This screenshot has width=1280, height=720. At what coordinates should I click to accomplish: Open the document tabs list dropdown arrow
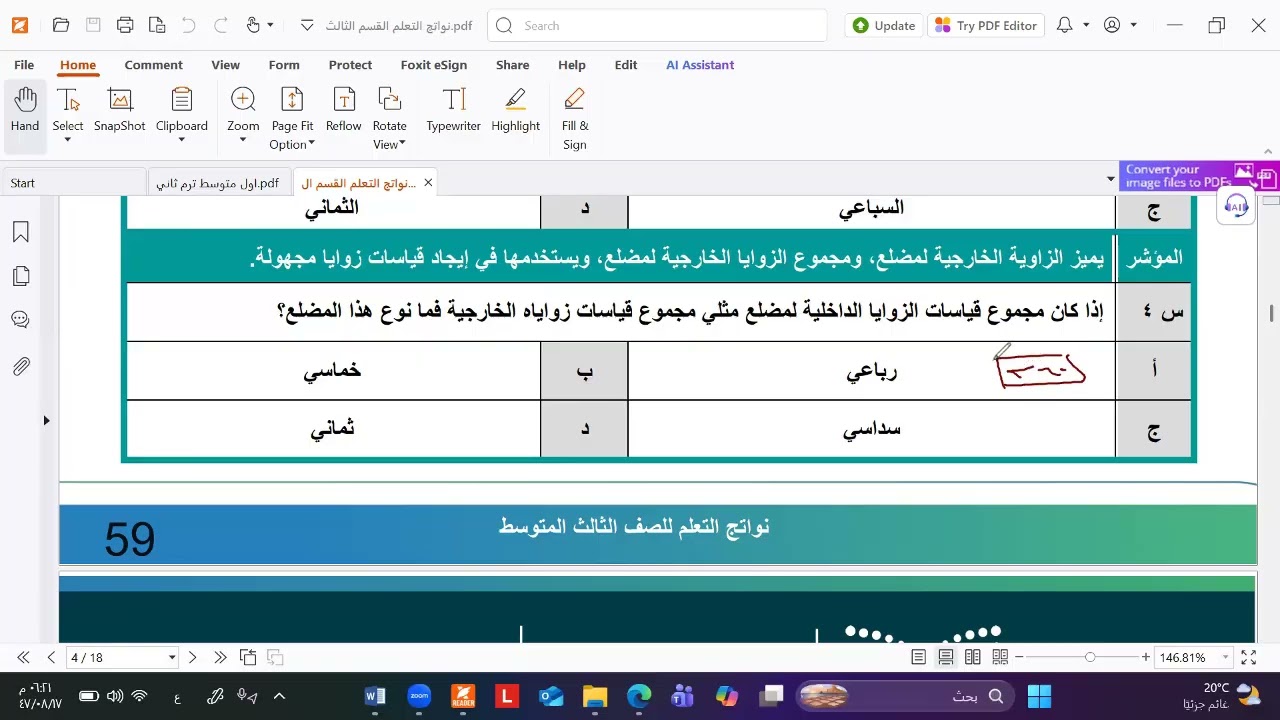(1110, 180)
